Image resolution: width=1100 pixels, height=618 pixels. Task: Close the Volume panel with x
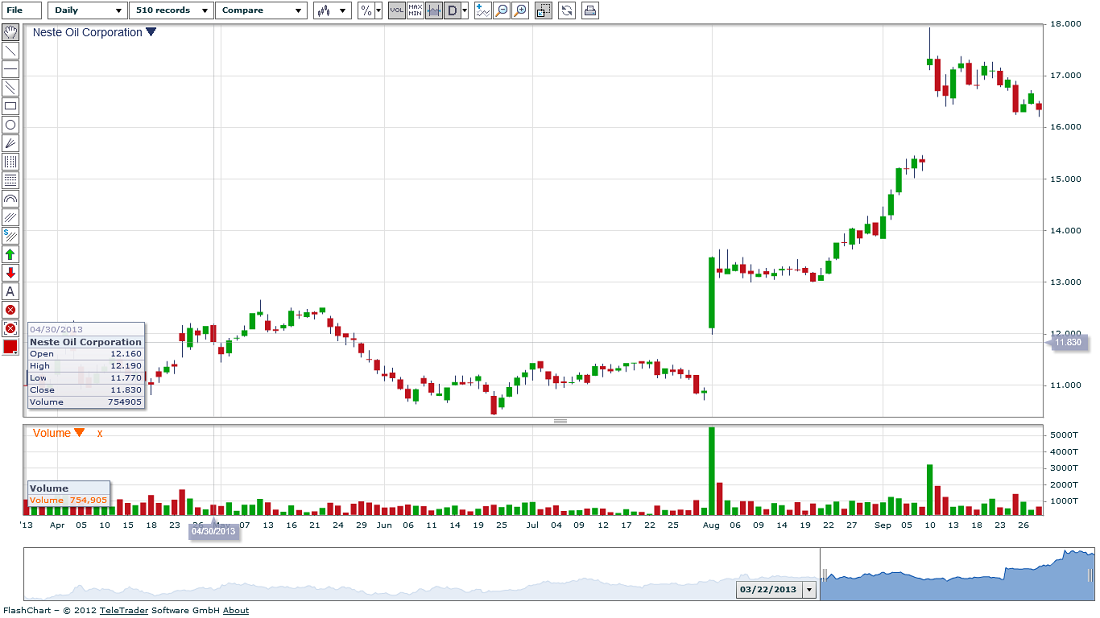click(x=100, y=434)
